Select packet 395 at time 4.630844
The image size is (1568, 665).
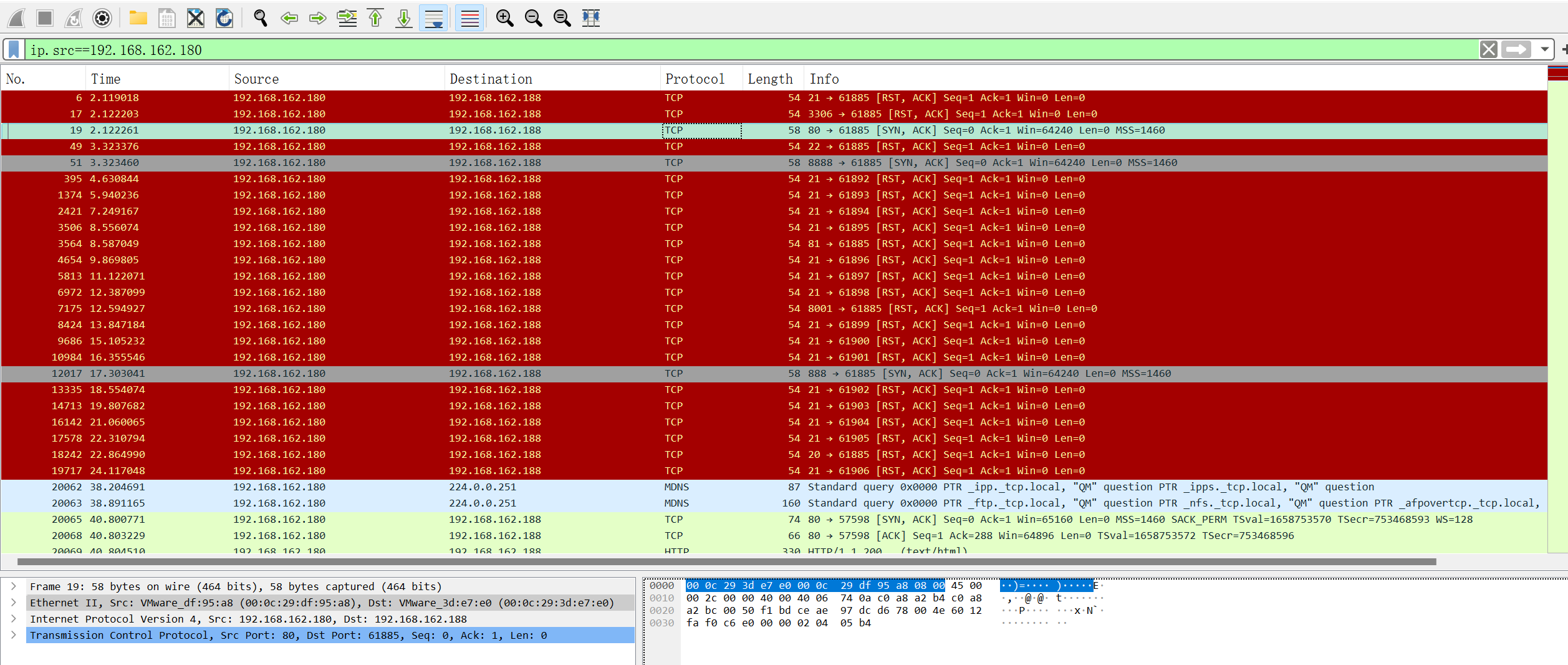click(774, 179)
